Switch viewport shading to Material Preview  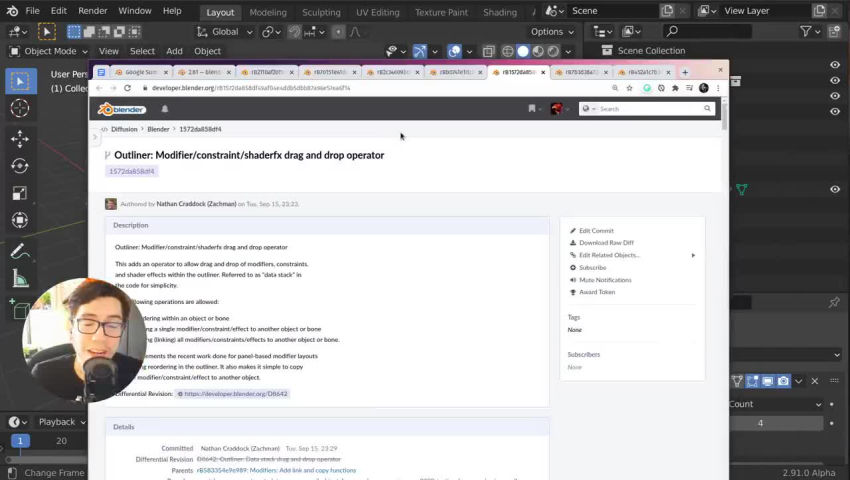coord(538,51)
